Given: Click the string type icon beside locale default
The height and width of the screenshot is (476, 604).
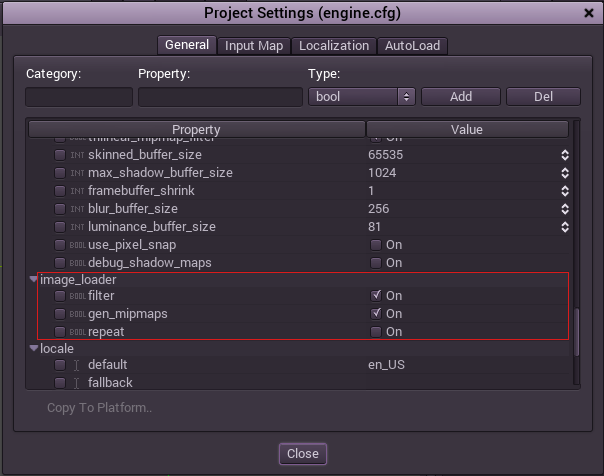Looking at the screenshot, I should pyautogui.click(x=77, y=365).
